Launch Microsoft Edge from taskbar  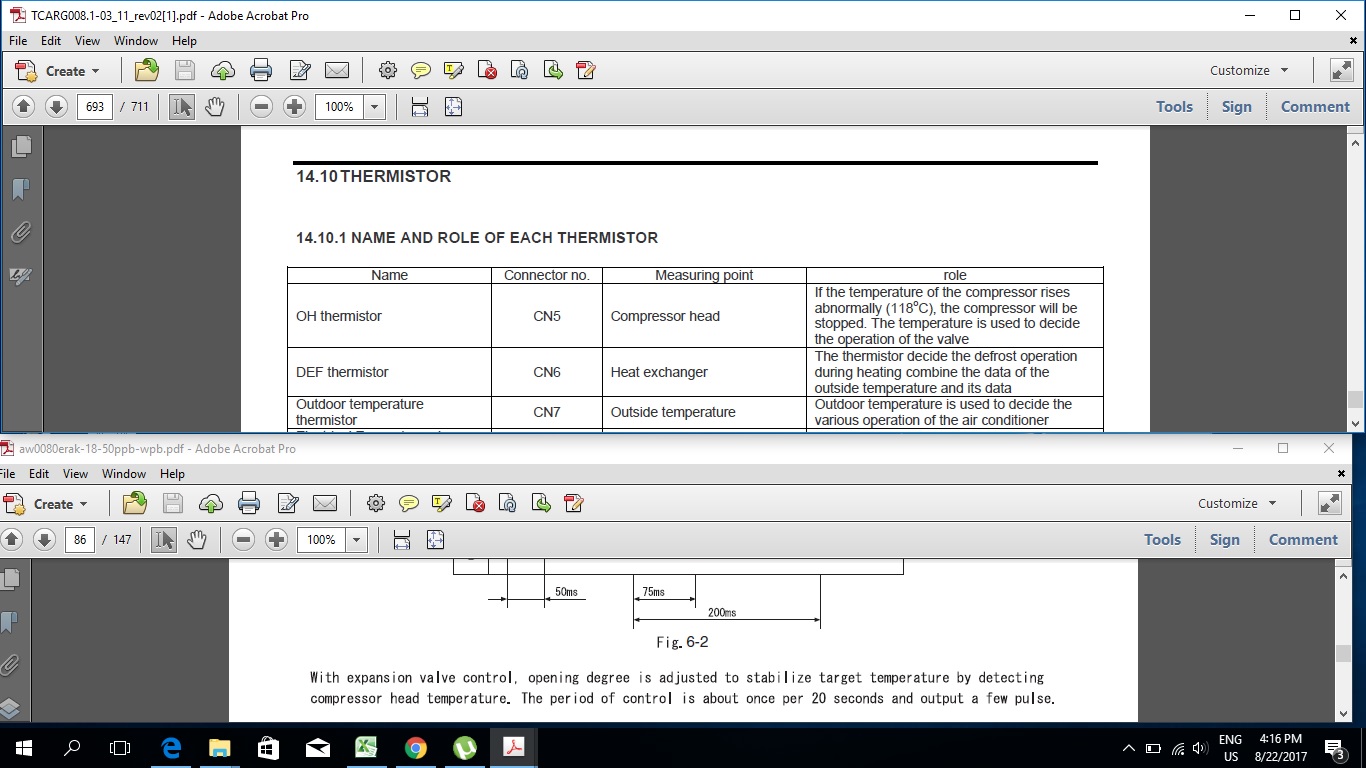coord(171,747)
